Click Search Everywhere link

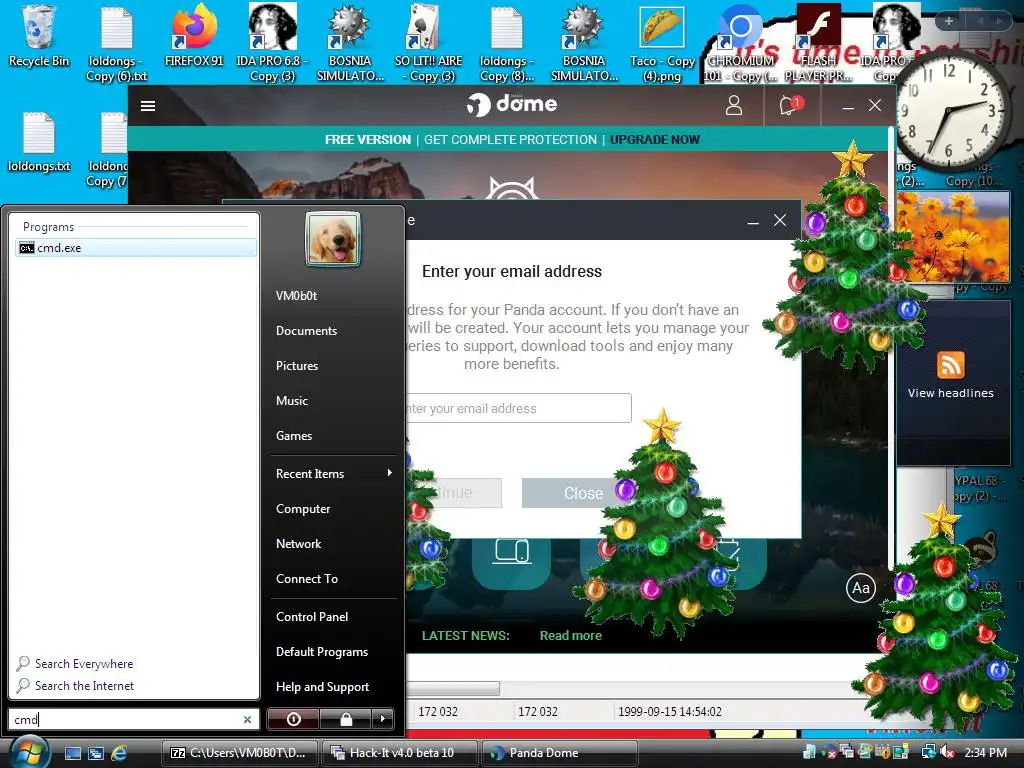point(84,664)
